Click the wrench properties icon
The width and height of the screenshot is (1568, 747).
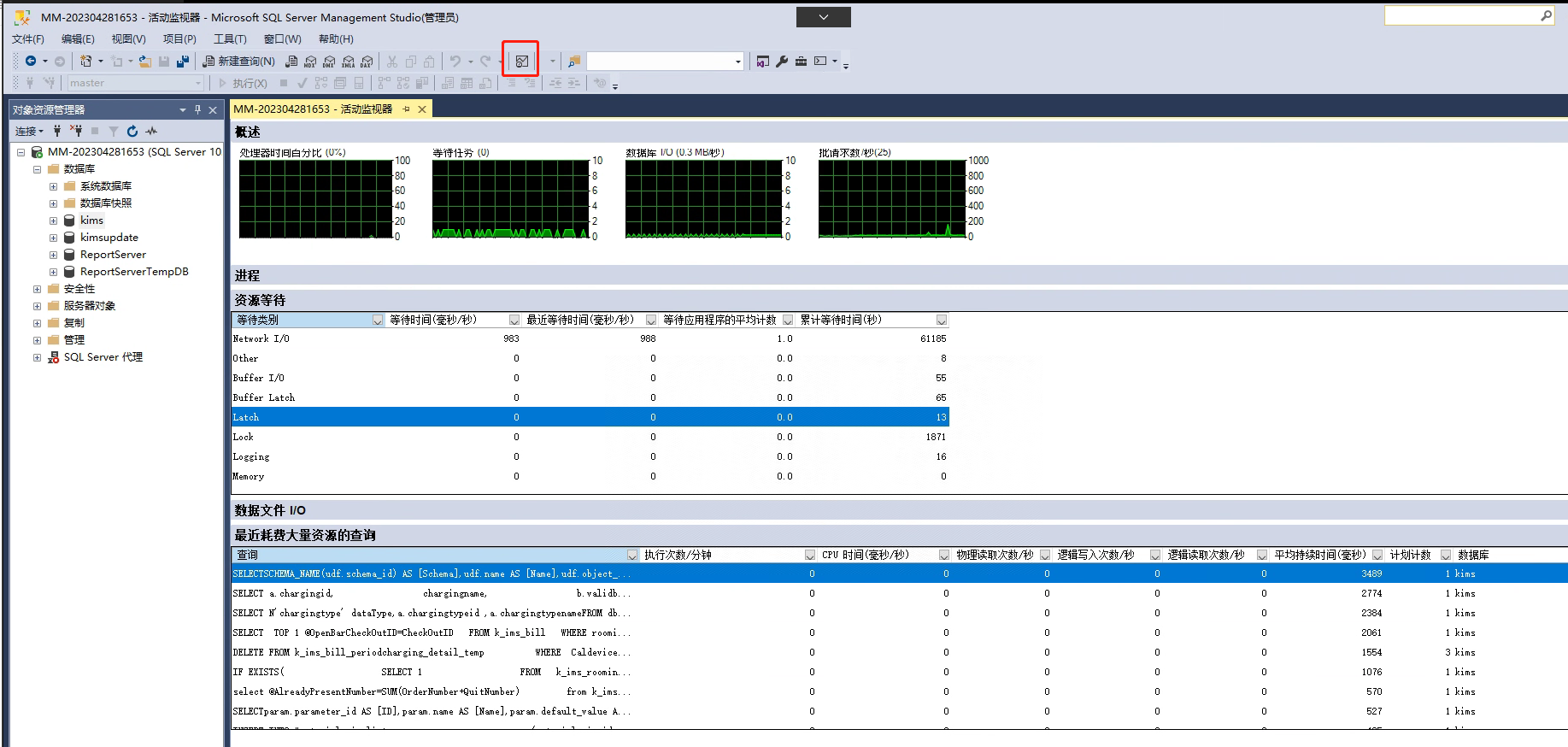(x=782, y=61)
